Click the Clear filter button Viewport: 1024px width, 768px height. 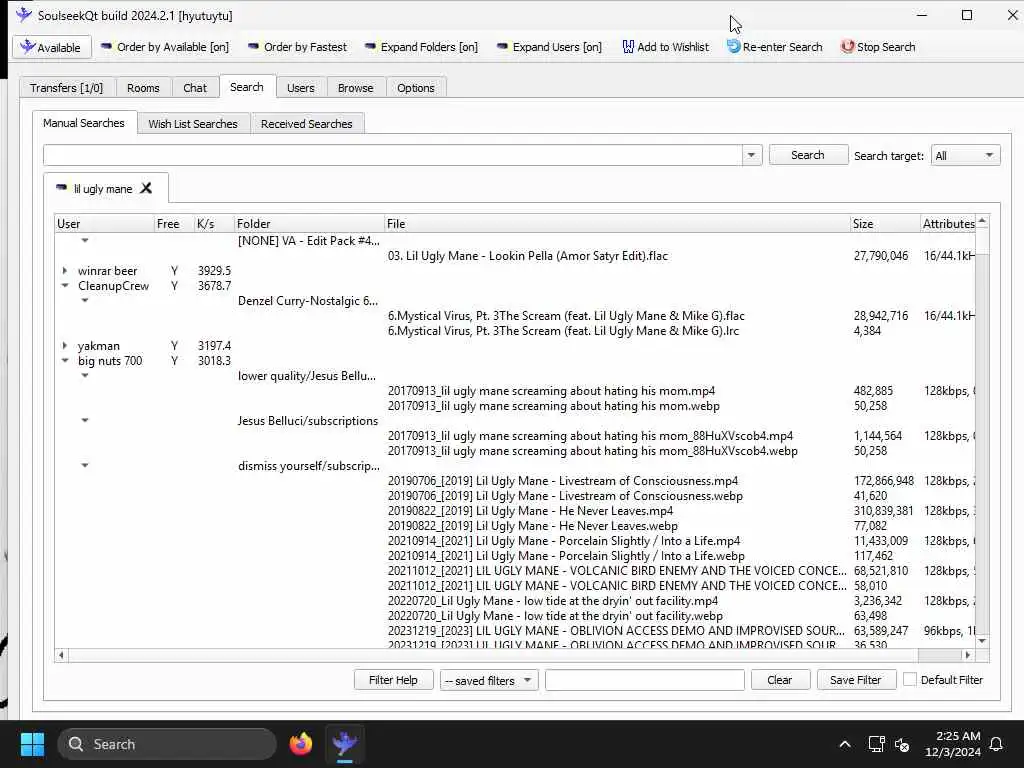tap(780, 680)
